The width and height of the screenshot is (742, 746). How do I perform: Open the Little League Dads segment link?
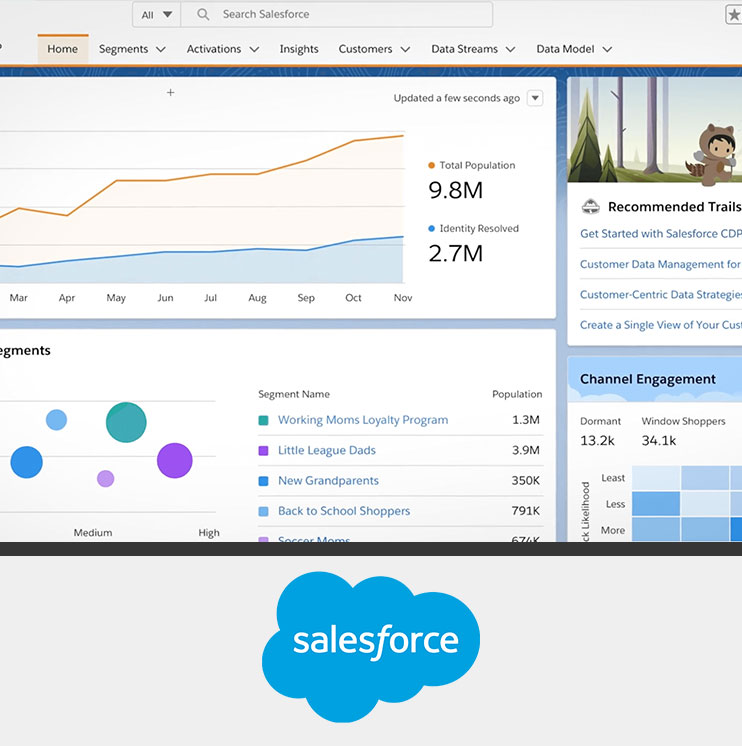[326, 450]
